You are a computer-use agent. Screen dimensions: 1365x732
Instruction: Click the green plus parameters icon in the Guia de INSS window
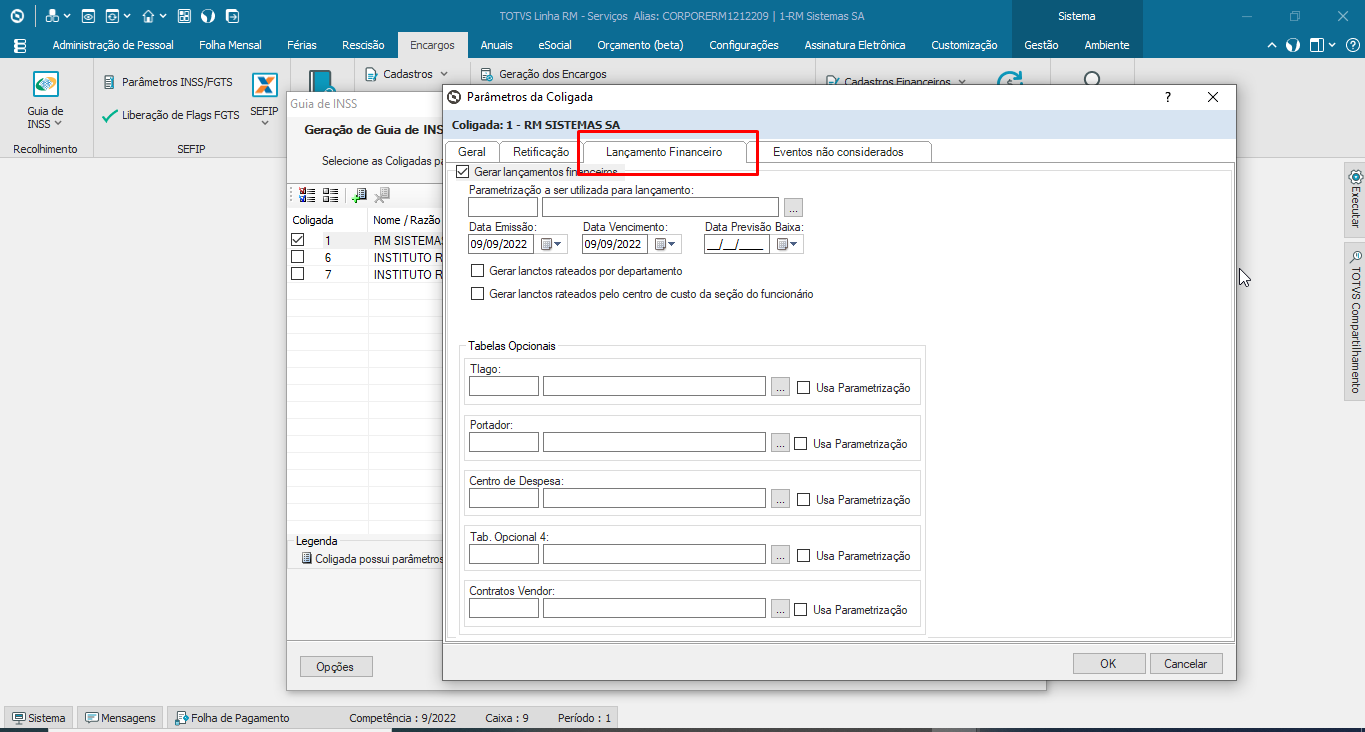(x=359, y=196)
